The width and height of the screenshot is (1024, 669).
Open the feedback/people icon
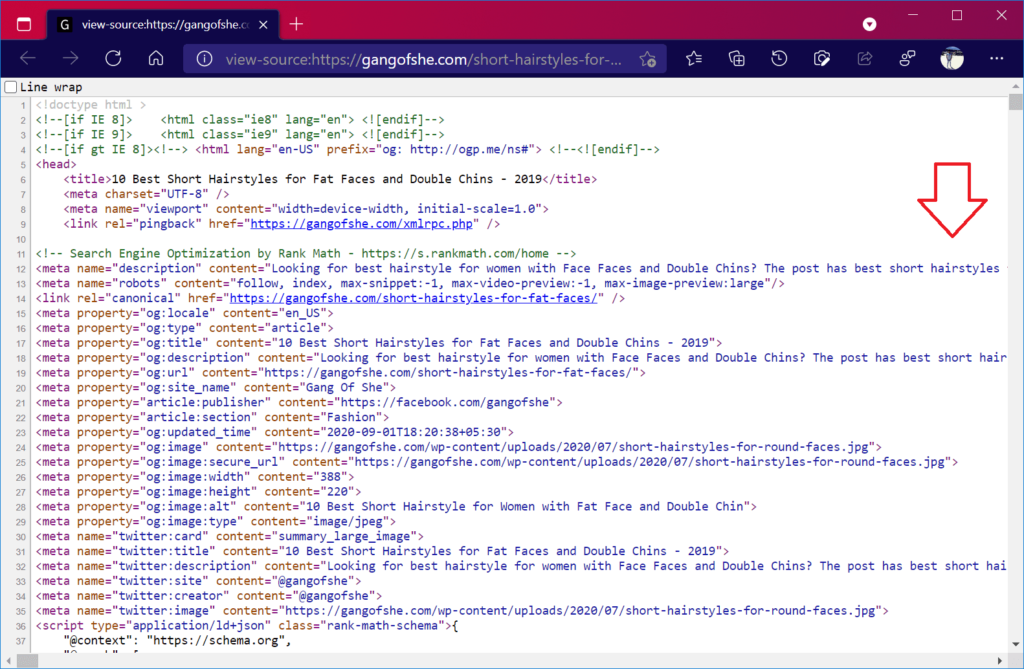(907, 59)
